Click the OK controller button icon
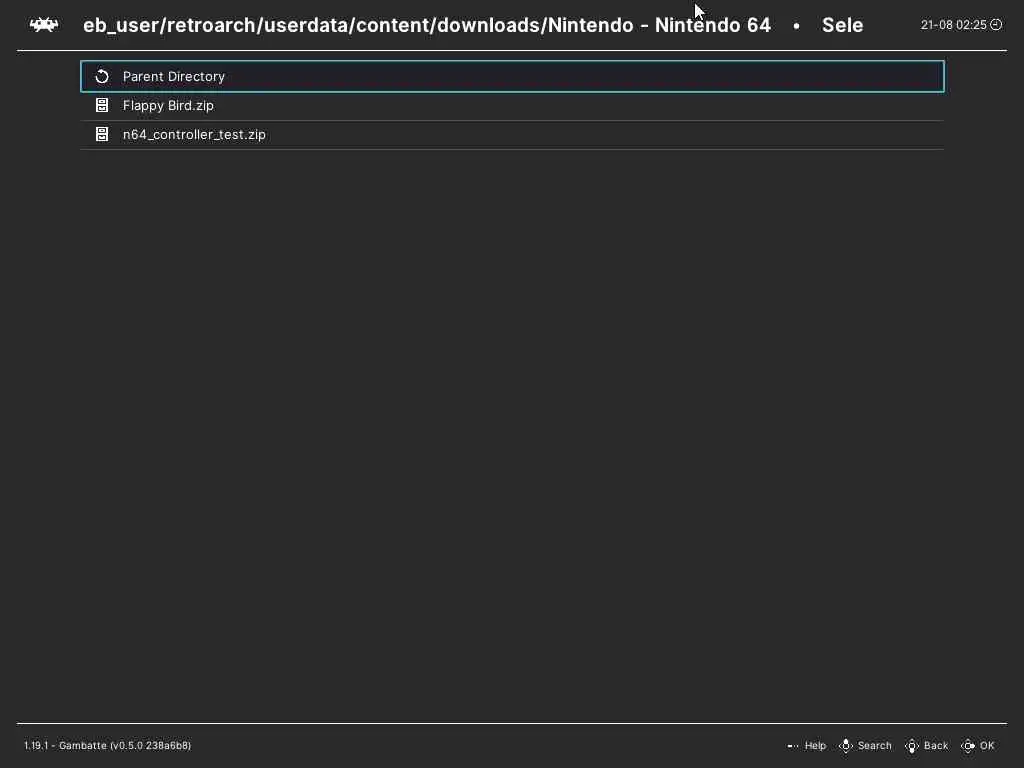The height and width of the screenshot is (768, 1024). (x=968, y=746)
